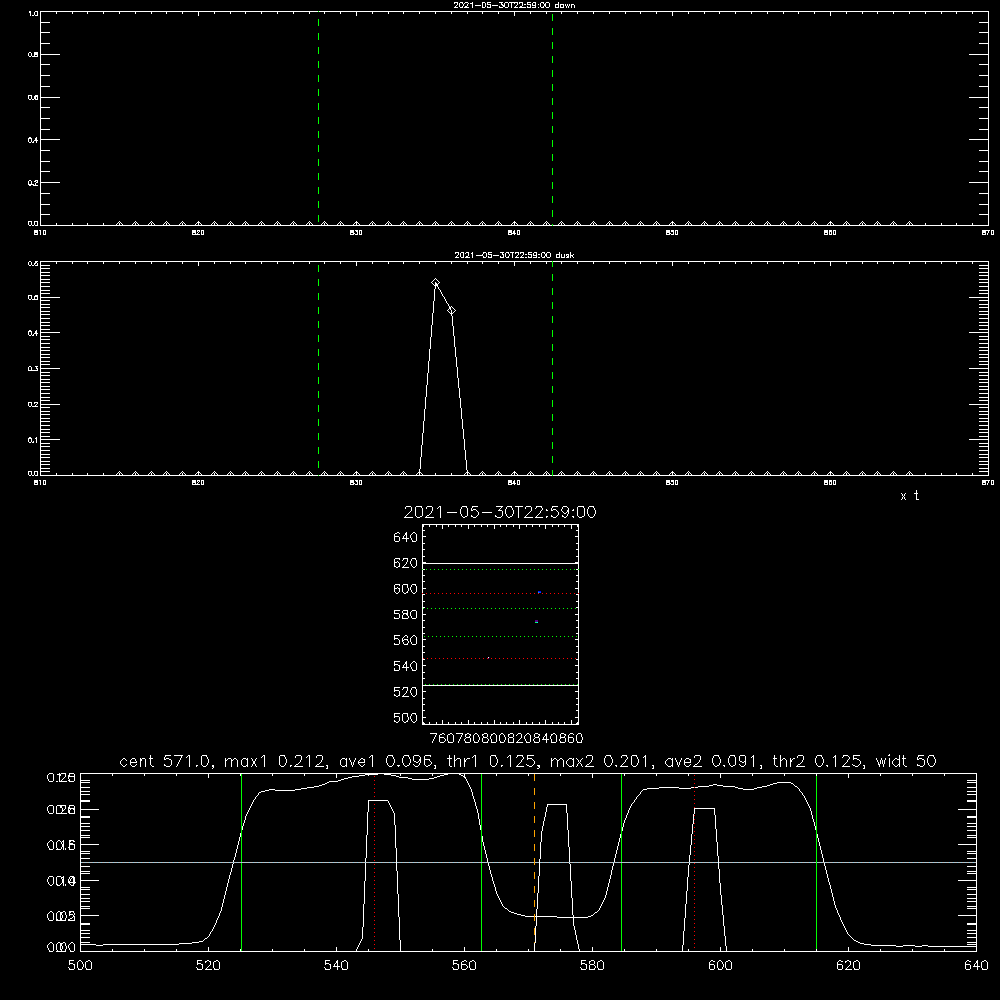
Task: Click the "540" x-axis label on the bottom plot
Action: point(336,966)
